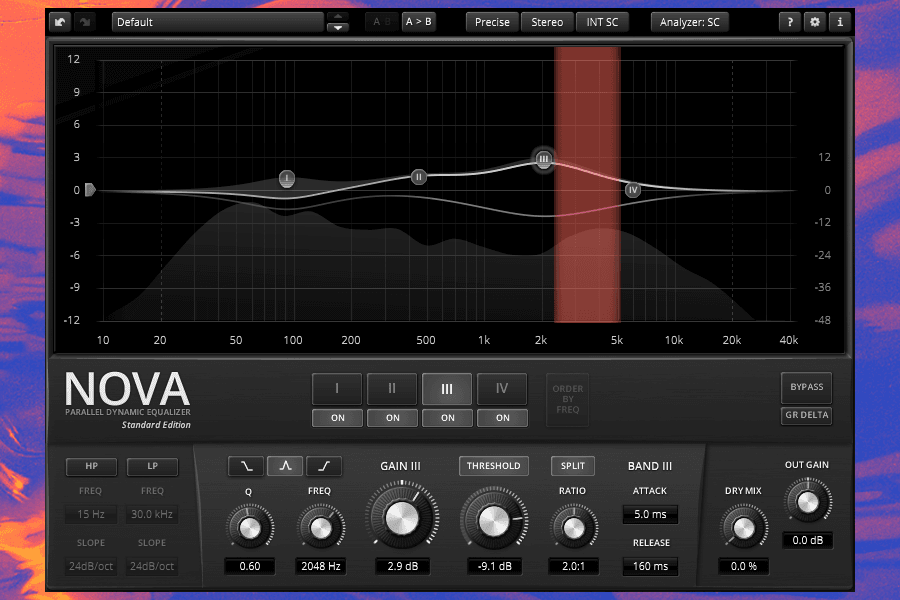This screenshot has height=600, width=900.
Task: Toggle band IV ON switch
Action: coord(503,418)
